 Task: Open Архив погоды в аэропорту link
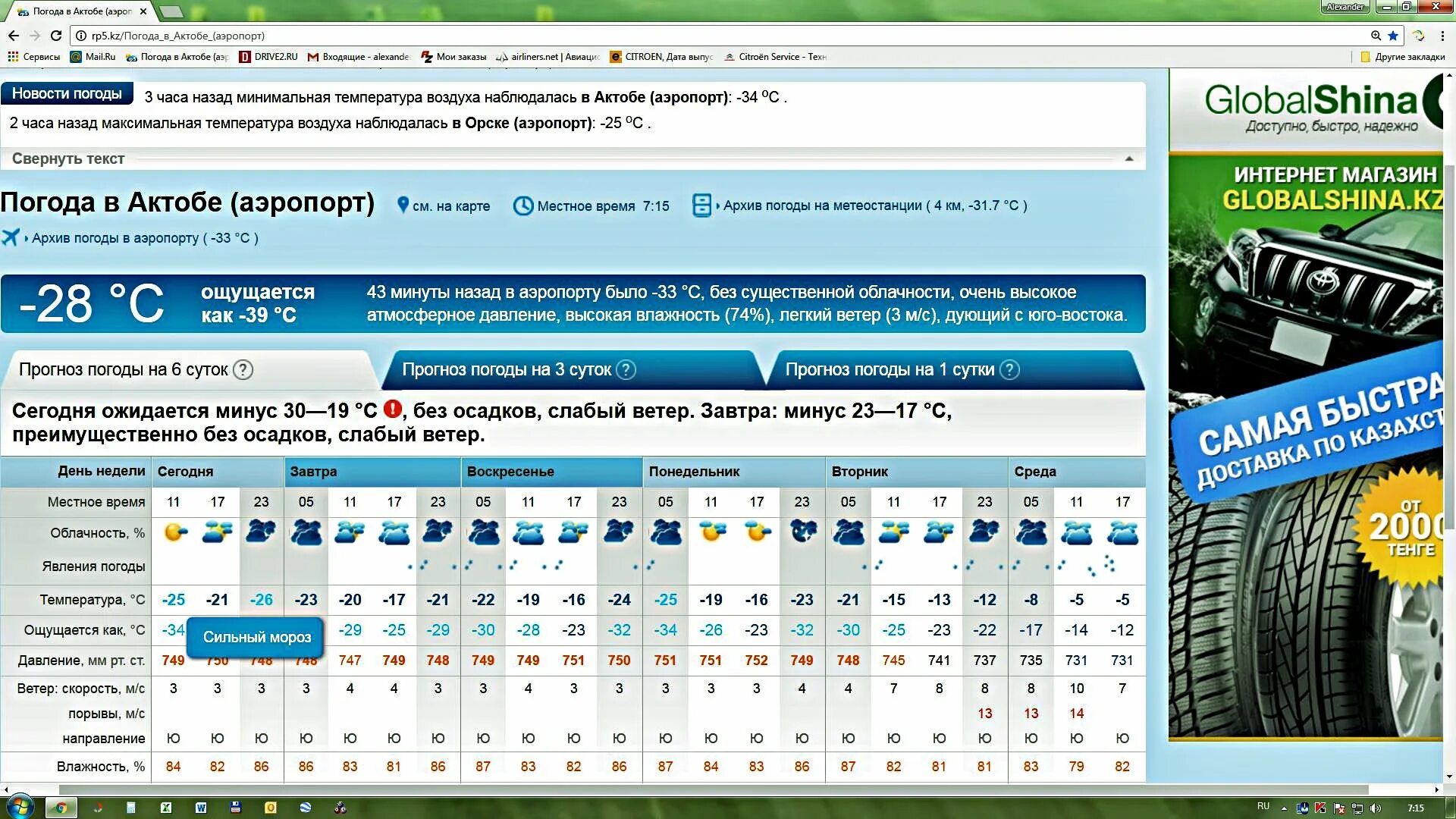115,238
